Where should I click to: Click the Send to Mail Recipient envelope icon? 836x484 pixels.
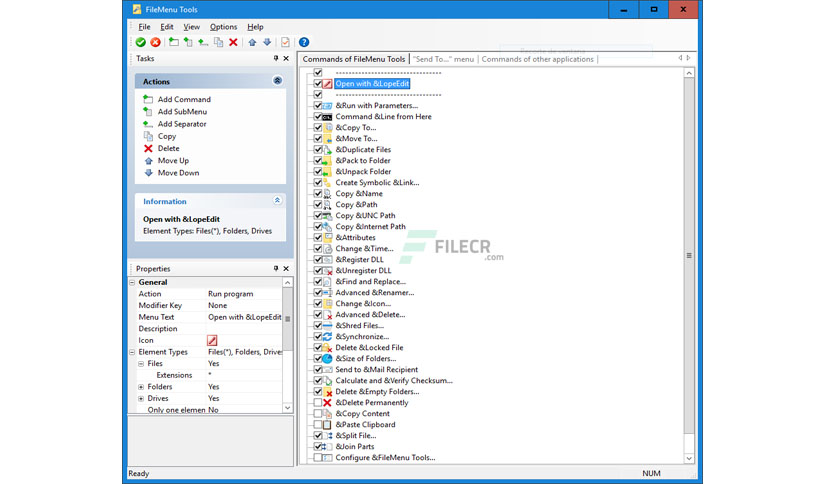(327, 369)
